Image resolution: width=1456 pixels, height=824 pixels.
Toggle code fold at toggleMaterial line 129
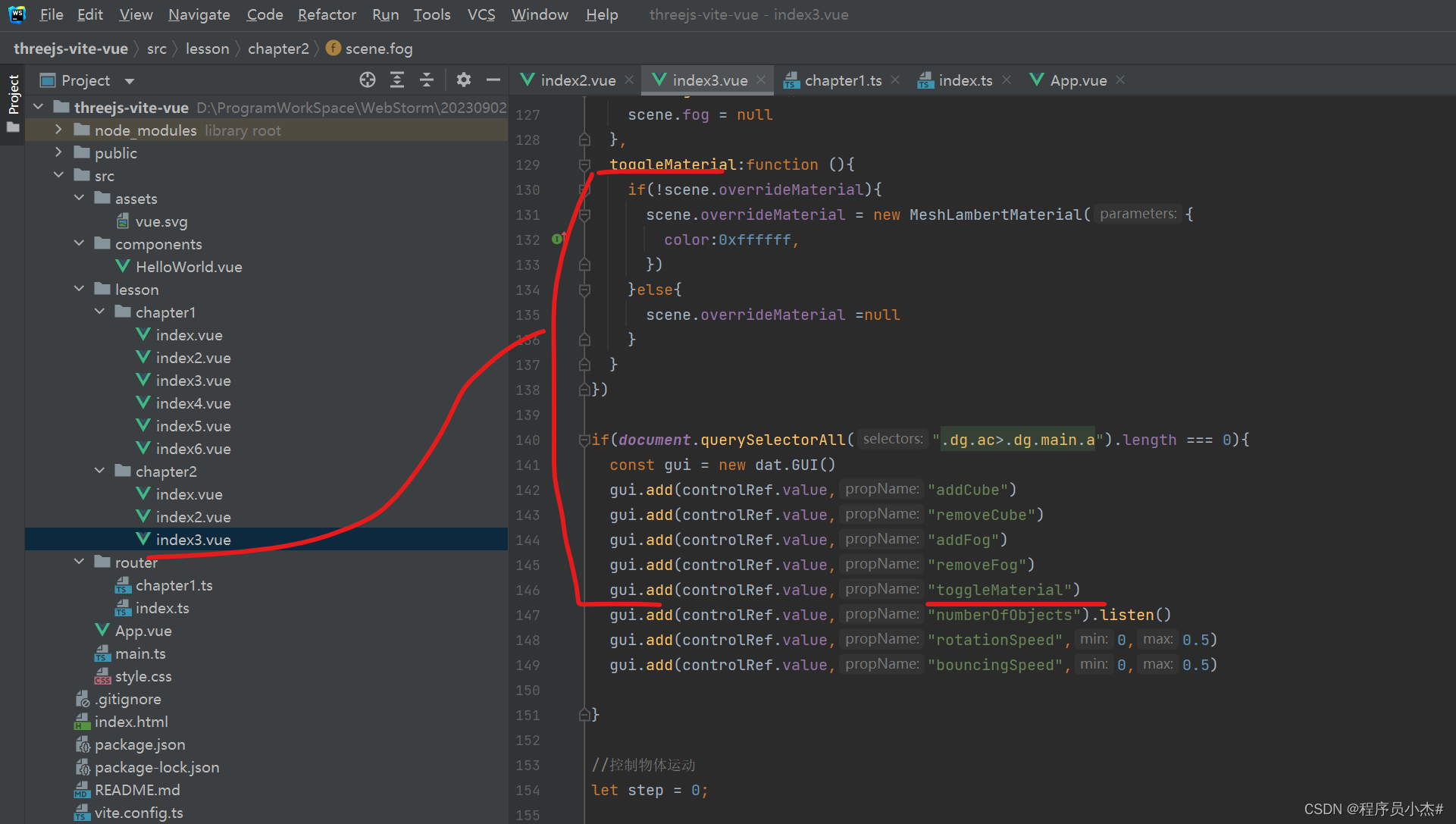pyautogui.click(x=584, y=164)
